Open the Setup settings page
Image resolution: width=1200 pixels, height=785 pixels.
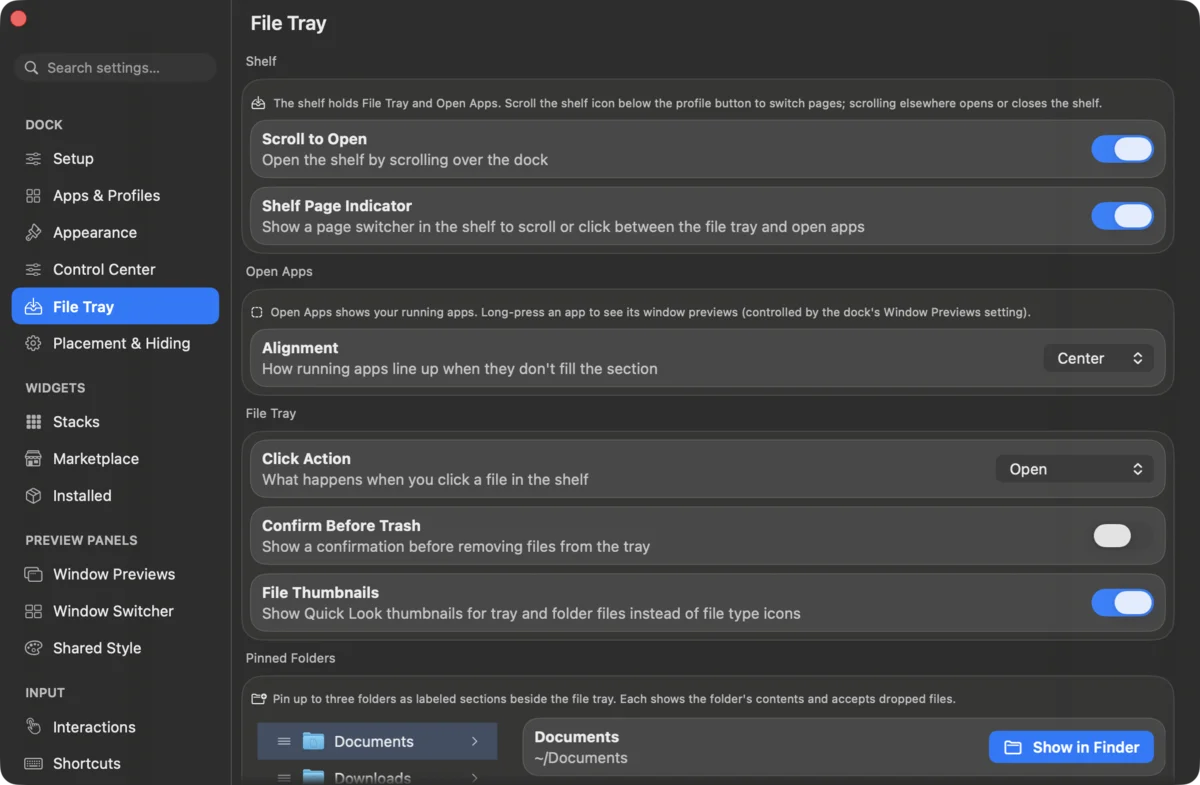coord(115,159)
